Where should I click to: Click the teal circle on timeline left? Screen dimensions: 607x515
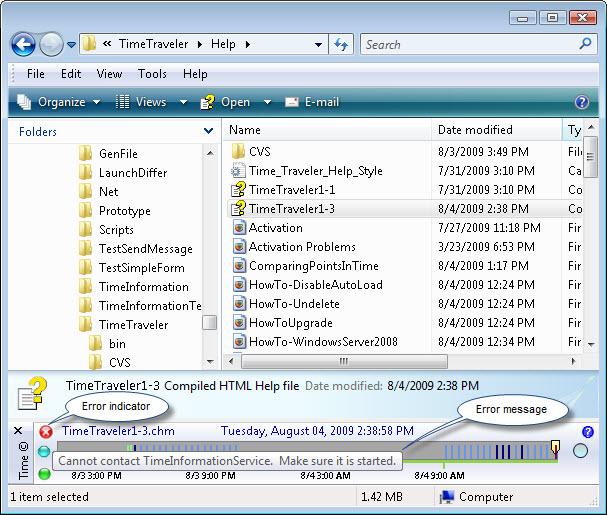(x=44, y=451)
